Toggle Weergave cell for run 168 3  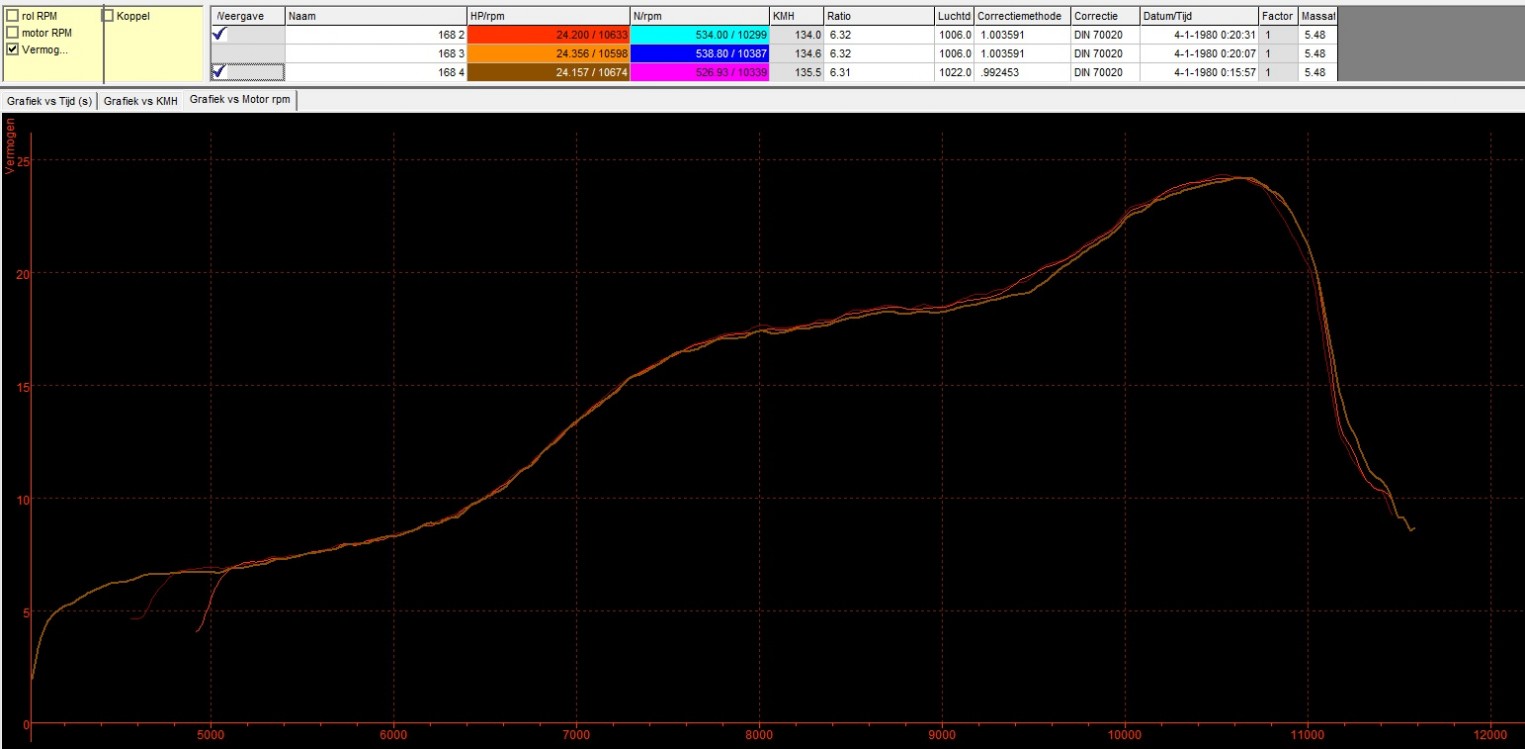[x=248, y=53]
